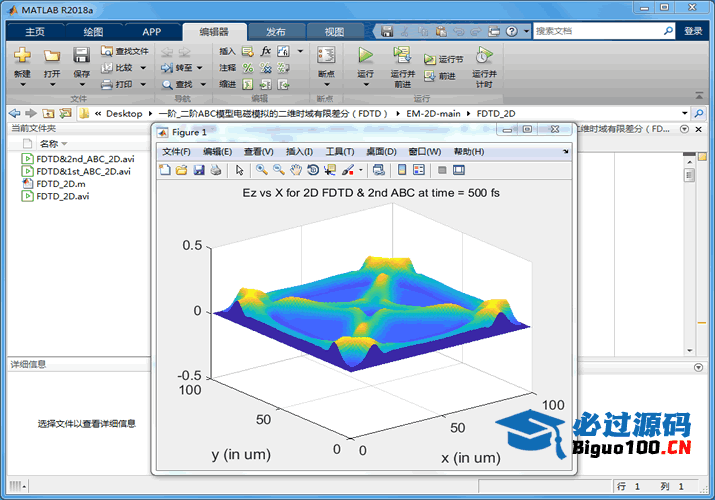This screenshot has width=715, height=500.
Task: Expand the 转至 (Go To) dropdown arrow
Action: pos(200,68)
